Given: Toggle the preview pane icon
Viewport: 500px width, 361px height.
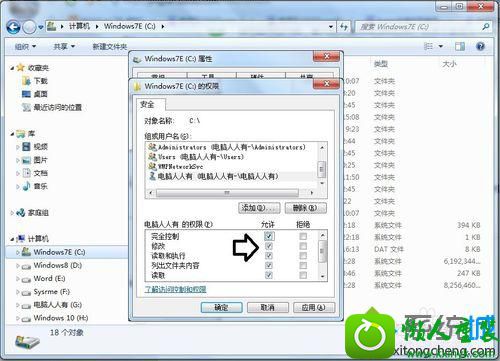Looking at the screenshot, I should coord(460,46).
